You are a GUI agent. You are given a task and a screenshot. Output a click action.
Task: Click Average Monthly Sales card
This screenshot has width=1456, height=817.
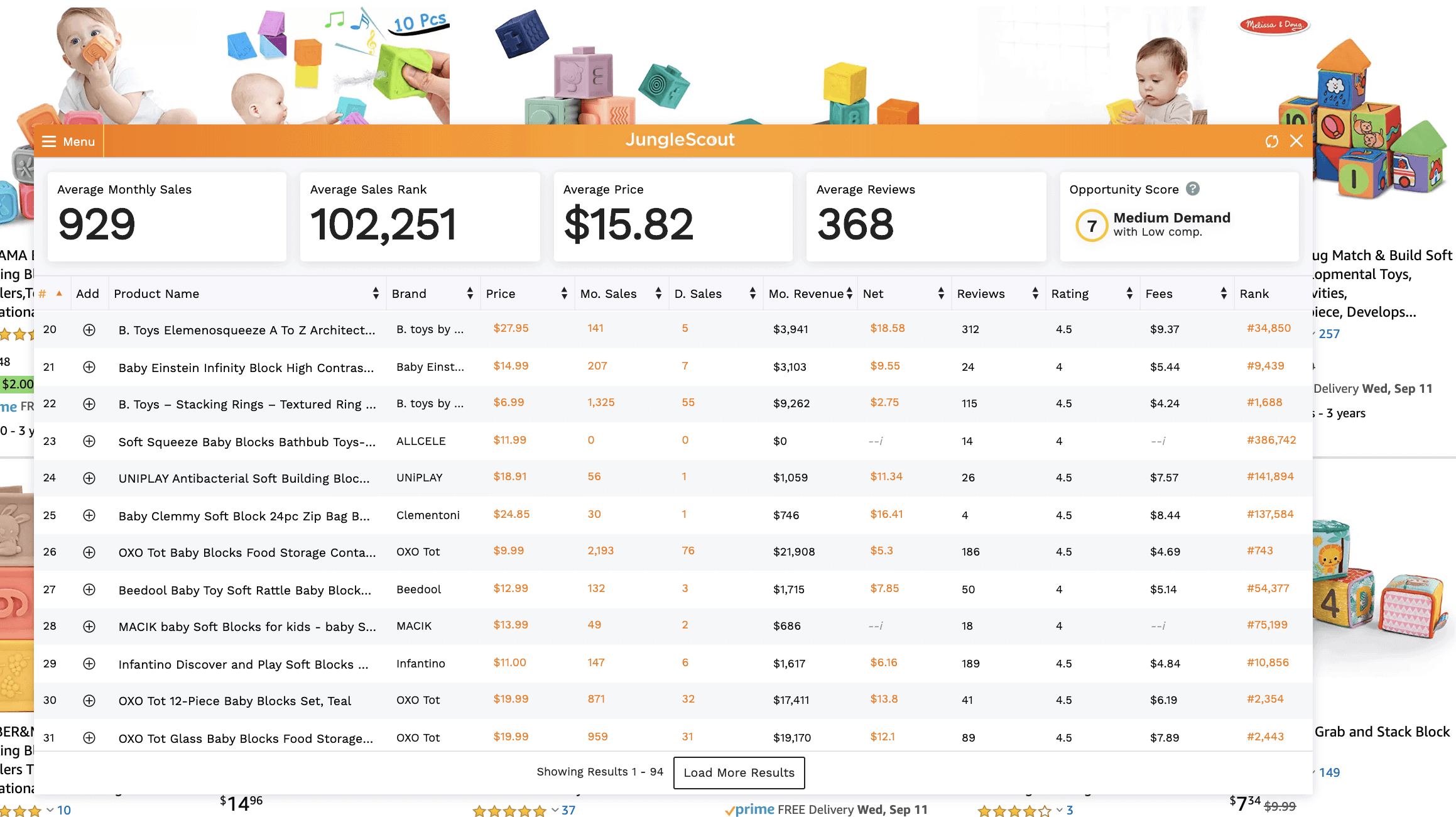point(167,216)
